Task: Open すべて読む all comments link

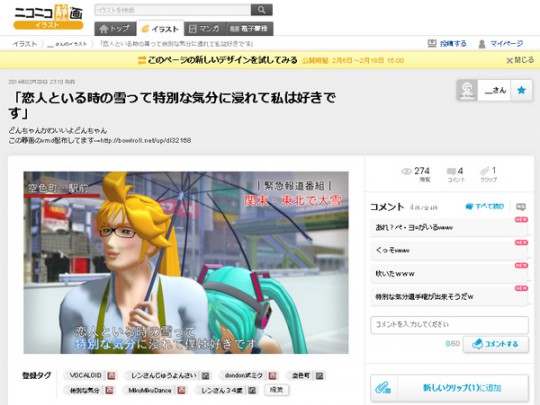Action: (x=485, y=206)
